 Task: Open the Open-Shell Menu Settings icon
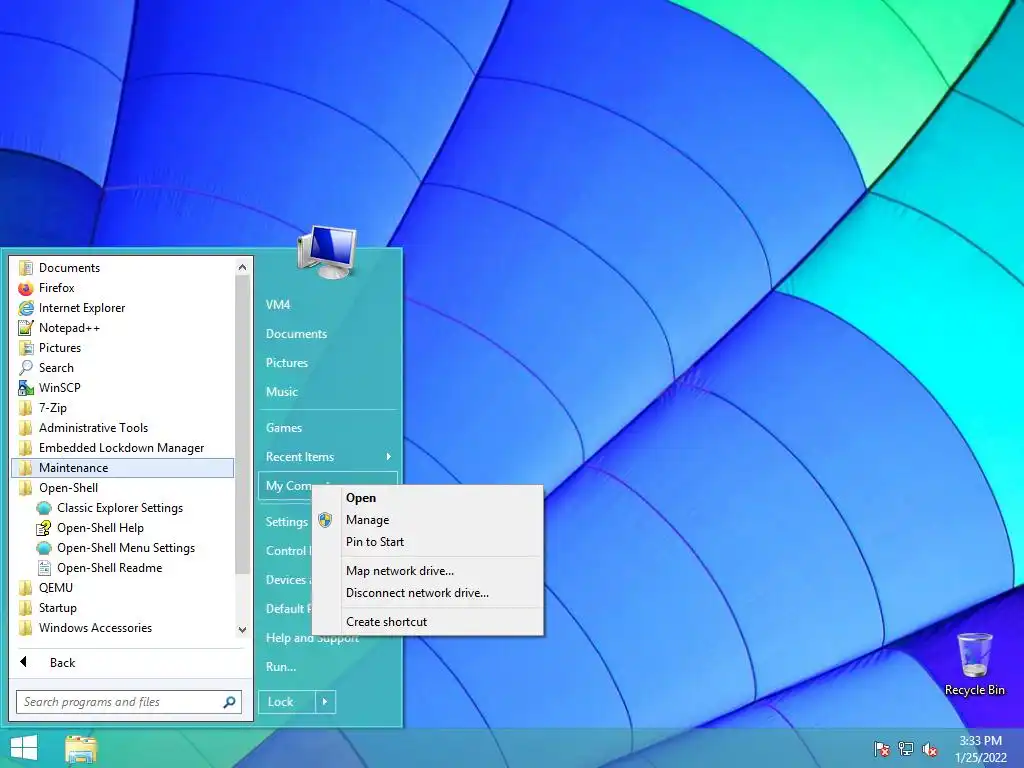[44, 548]
